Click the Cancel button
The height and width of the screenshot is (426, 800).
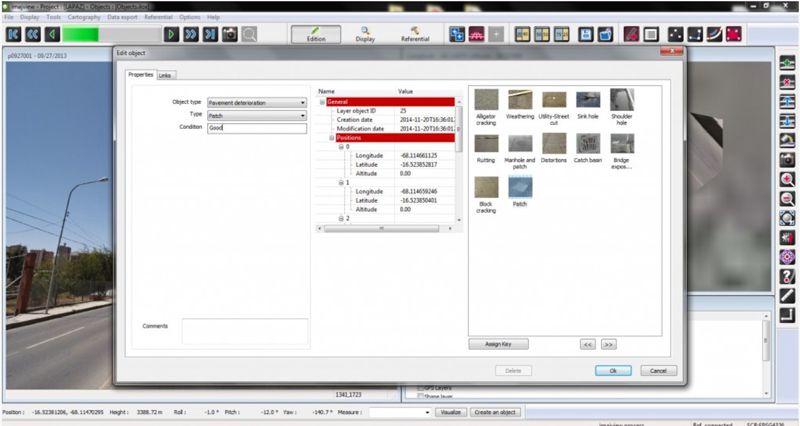coord(659,371)
